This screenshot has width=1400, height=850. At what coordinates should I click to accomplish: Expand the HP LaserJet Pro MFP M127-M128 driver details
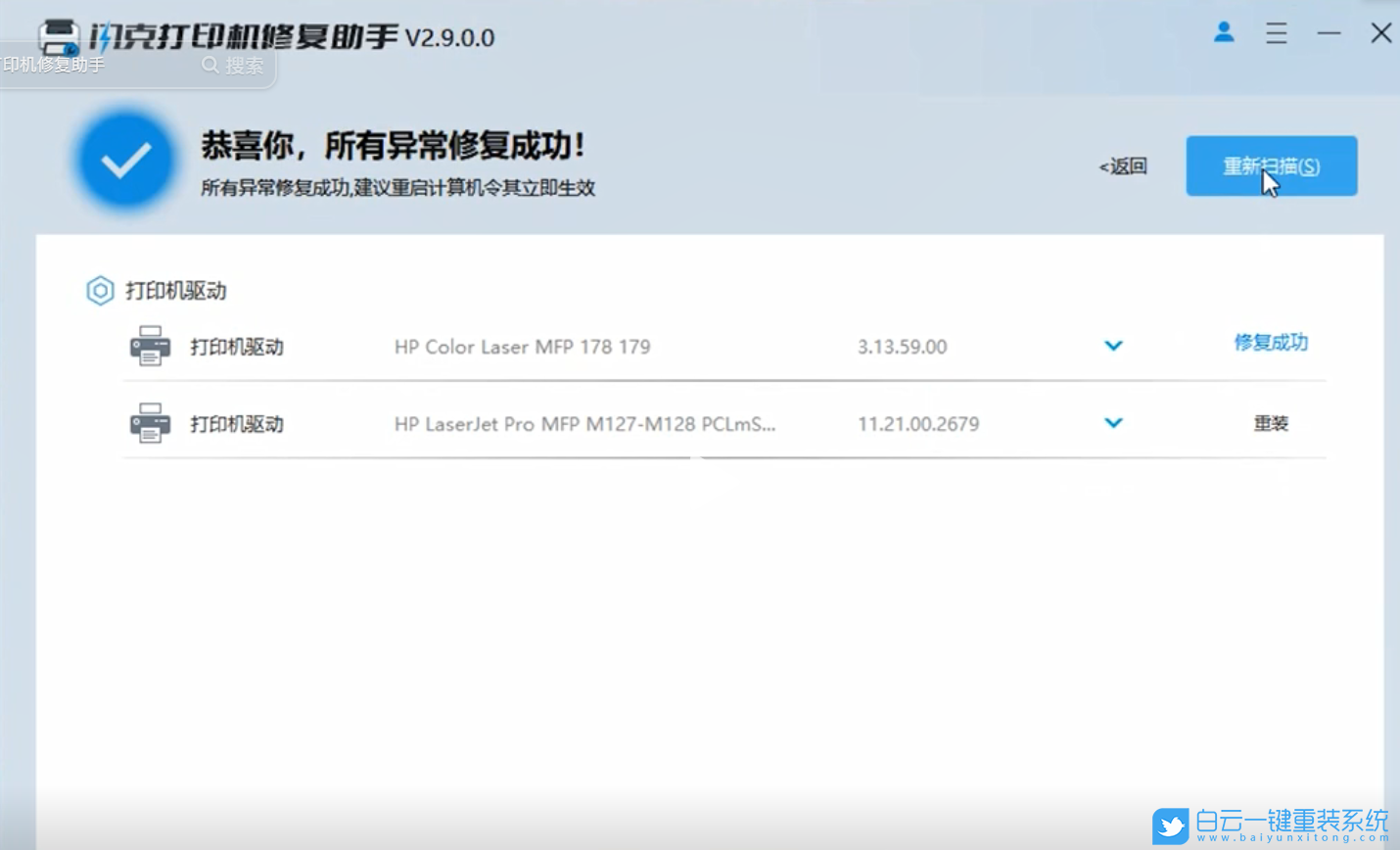click(x=1113, y=423)
